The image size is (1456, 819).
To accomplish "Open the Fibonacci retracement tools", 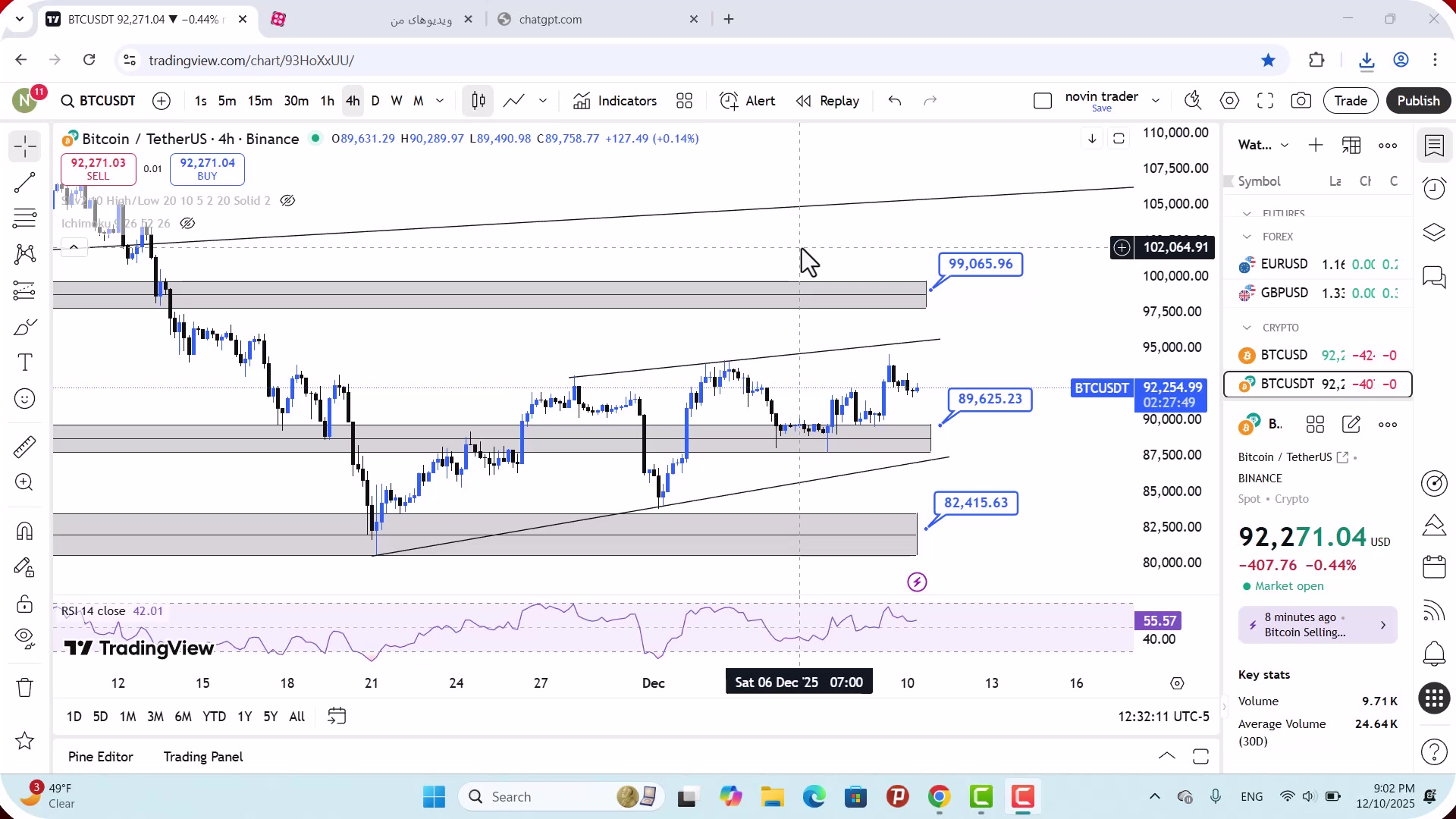I will point(24,218).
